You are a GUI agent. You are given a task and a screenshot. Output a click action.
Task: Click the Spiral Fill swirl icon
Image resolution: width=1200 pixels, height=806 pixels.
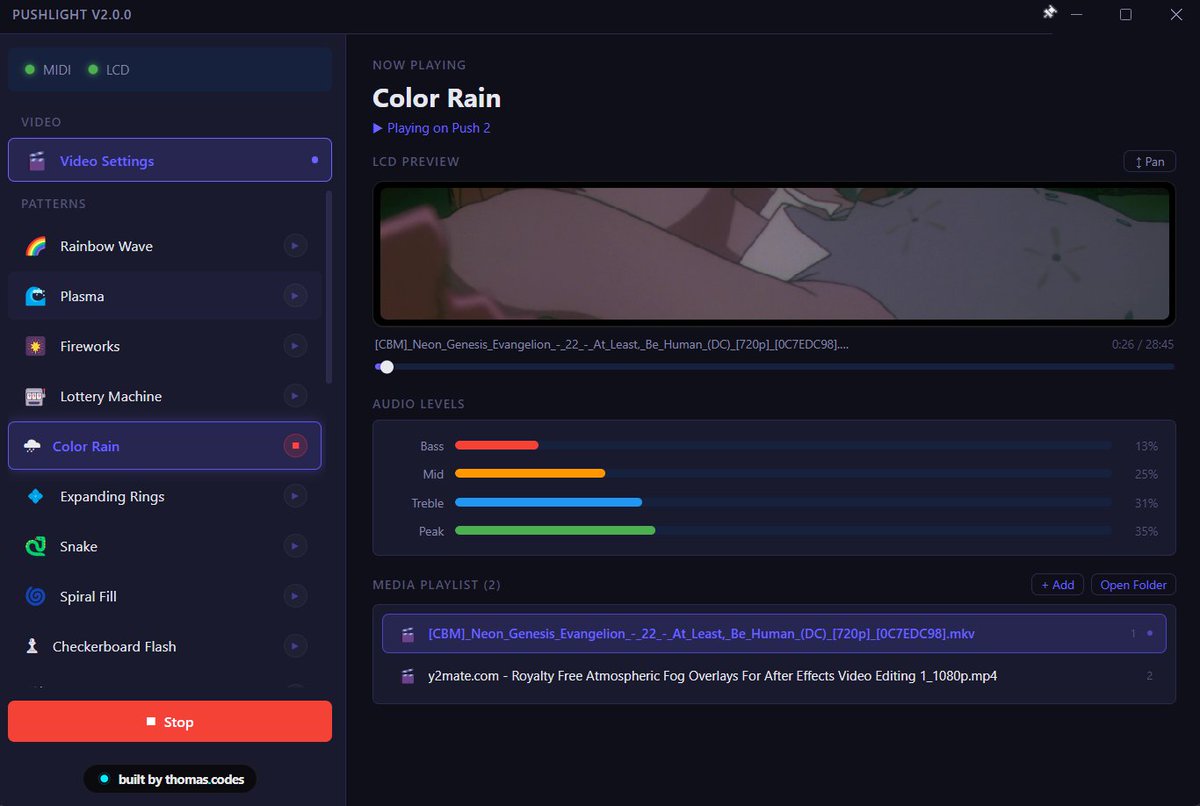pos(36,596)
